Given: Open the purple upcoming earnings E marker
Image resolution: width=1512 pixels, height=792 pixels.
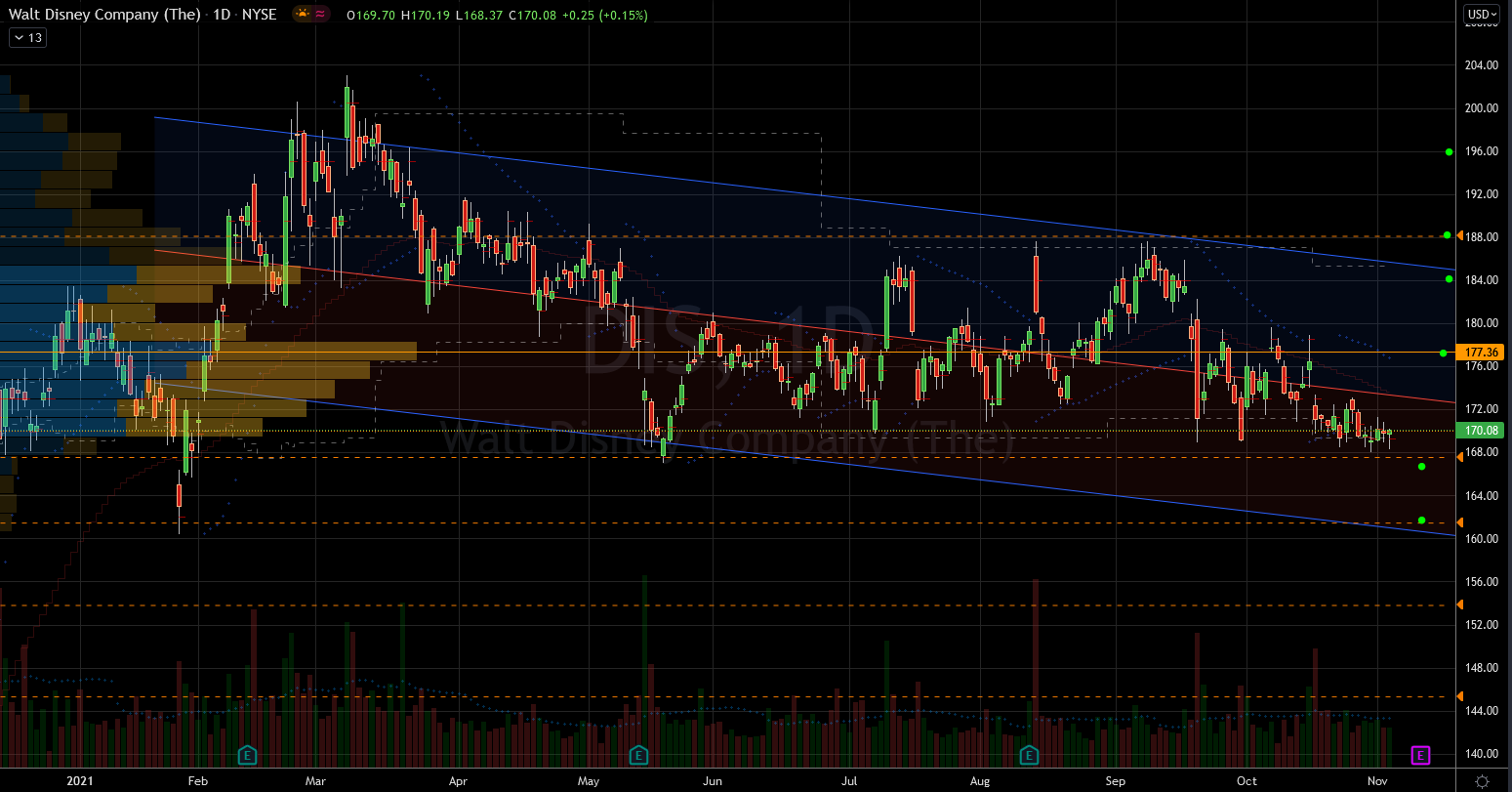Looking at the screenshot, I should coord(1420,755).
